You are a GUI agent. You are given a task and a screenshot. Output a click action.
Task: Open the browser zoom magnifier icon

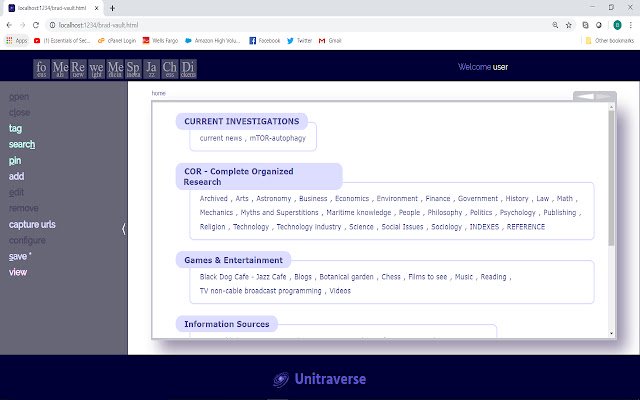click(555, 25)
